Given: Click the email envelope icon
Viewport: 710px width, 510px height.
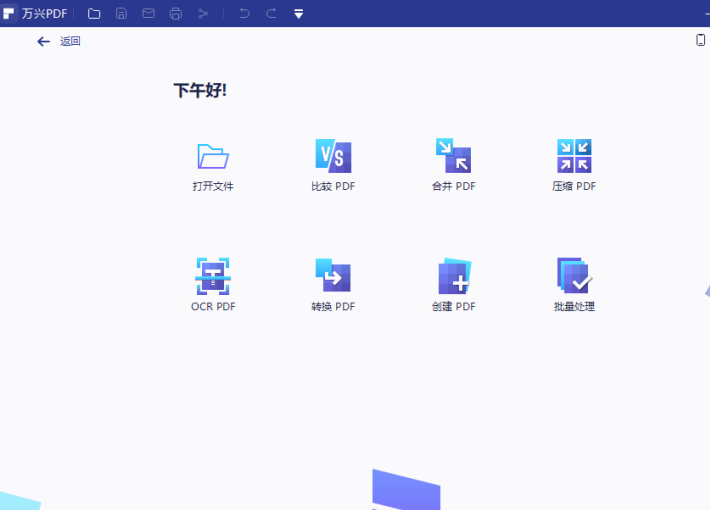Looking at the screenshot, I should 148,13.
